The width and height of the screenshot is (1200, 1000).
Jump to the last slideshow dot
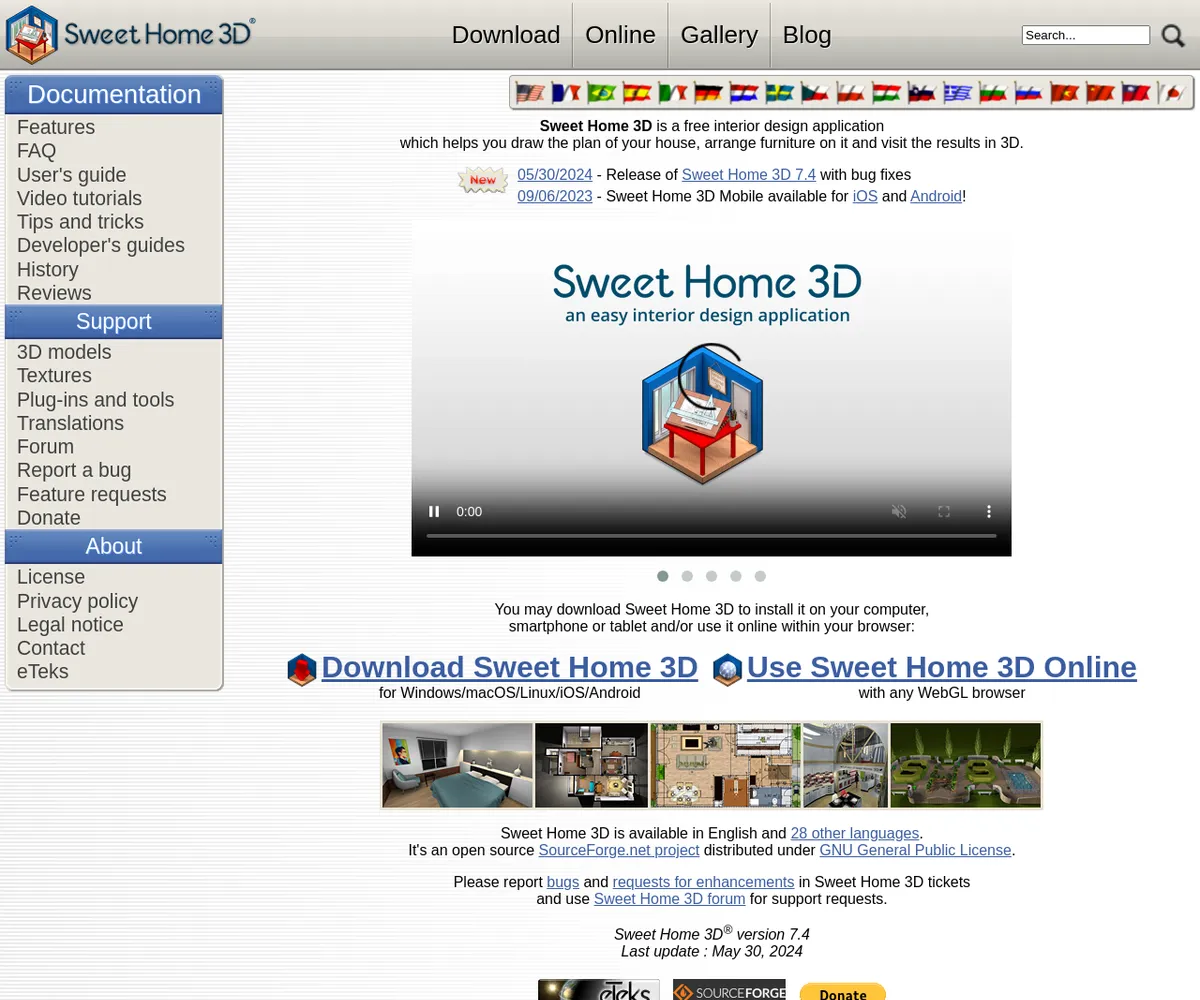760,576
